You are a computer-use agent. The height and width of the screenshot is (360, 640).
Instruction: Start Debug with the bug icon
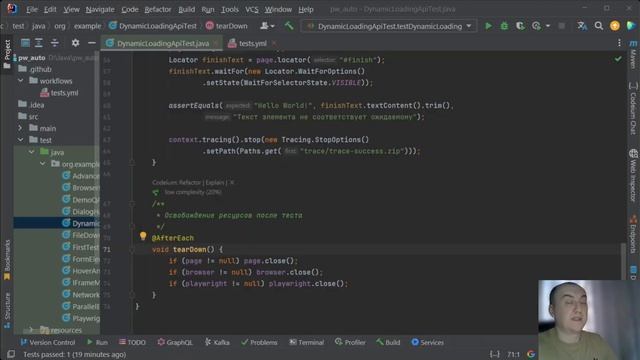click(504, 26)
